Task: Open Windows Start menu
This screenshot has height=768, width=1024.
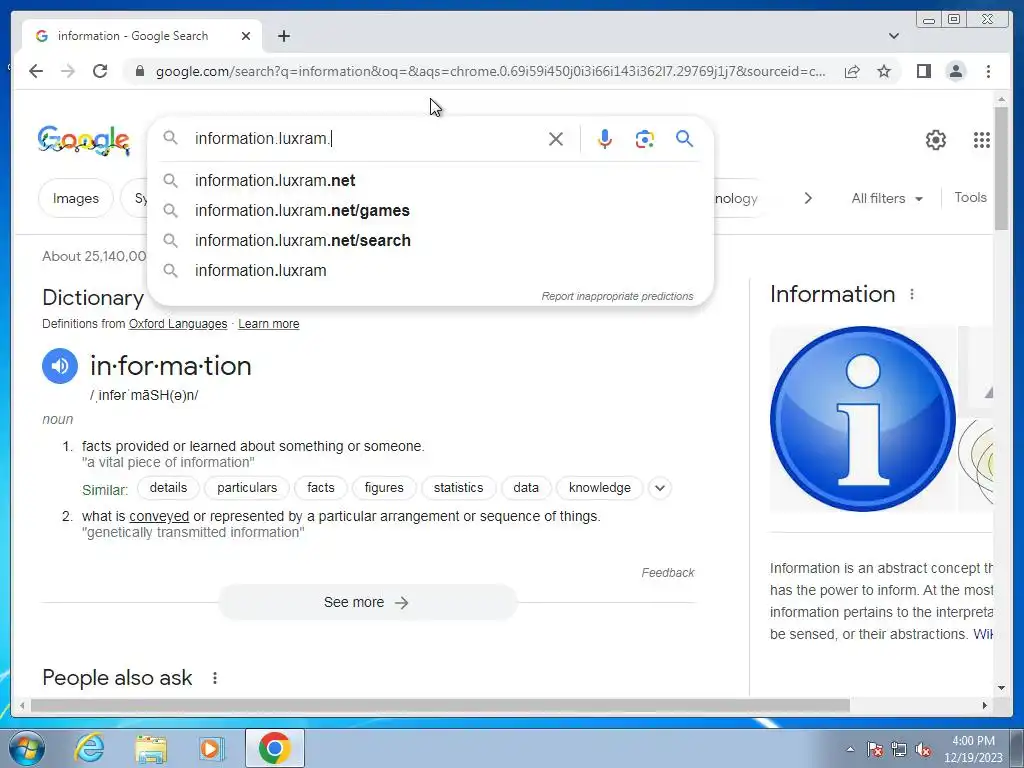Action: coord(27,748)
